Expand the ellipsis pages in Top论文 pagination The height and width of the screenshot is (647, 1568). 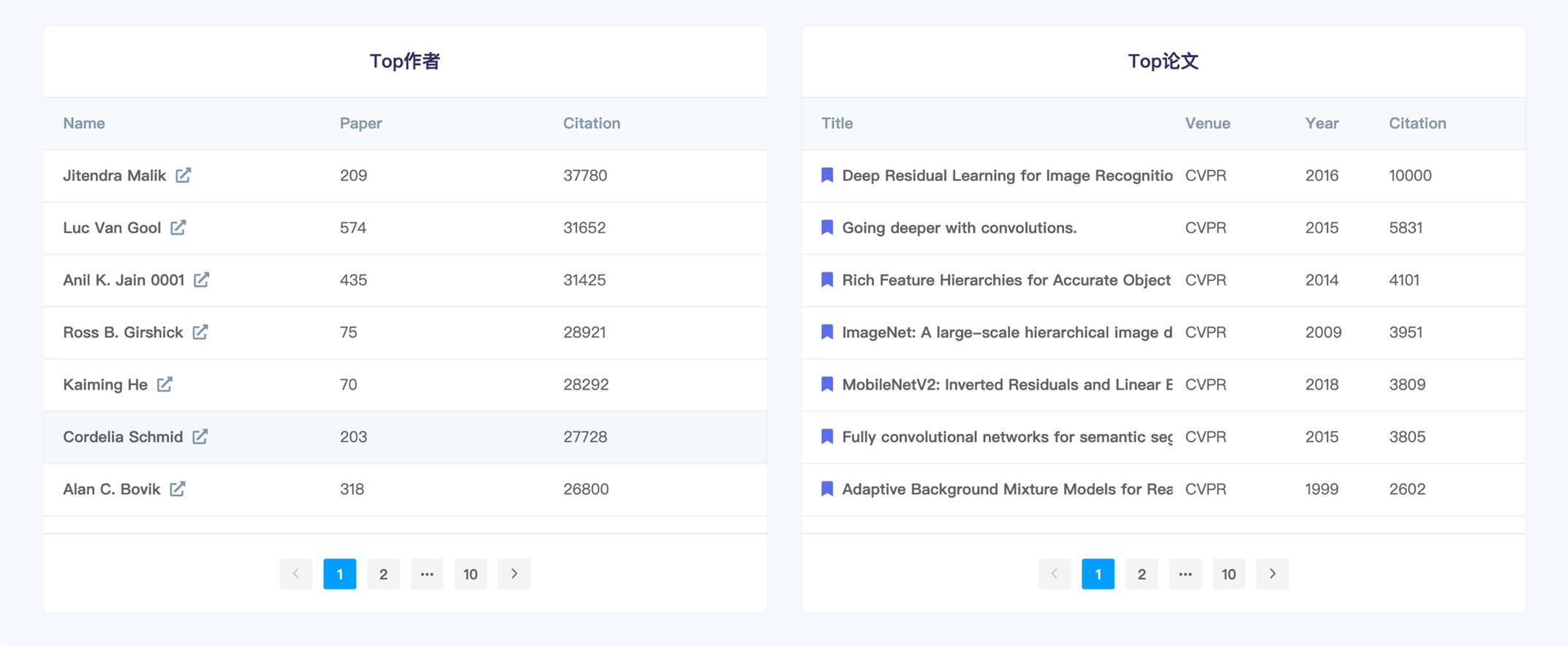1186,574
